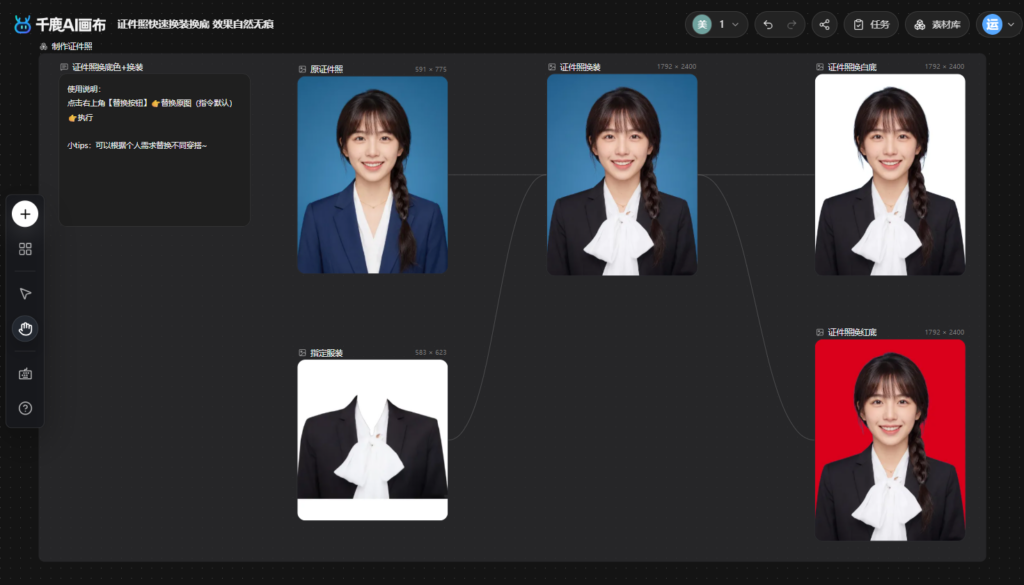Open the 任务 tasks button

[x=871, y=25]
